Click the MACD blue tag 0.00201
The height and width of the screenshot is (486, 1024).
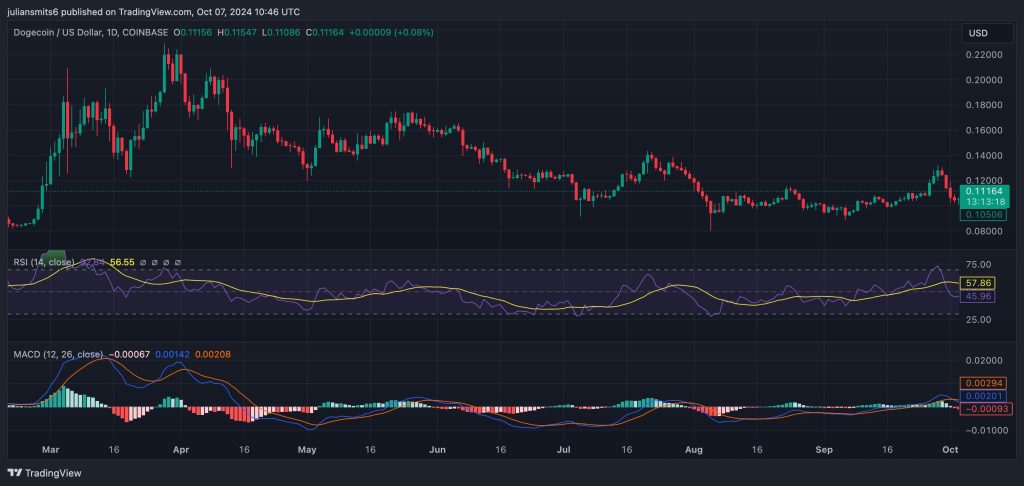coord(984,397)
